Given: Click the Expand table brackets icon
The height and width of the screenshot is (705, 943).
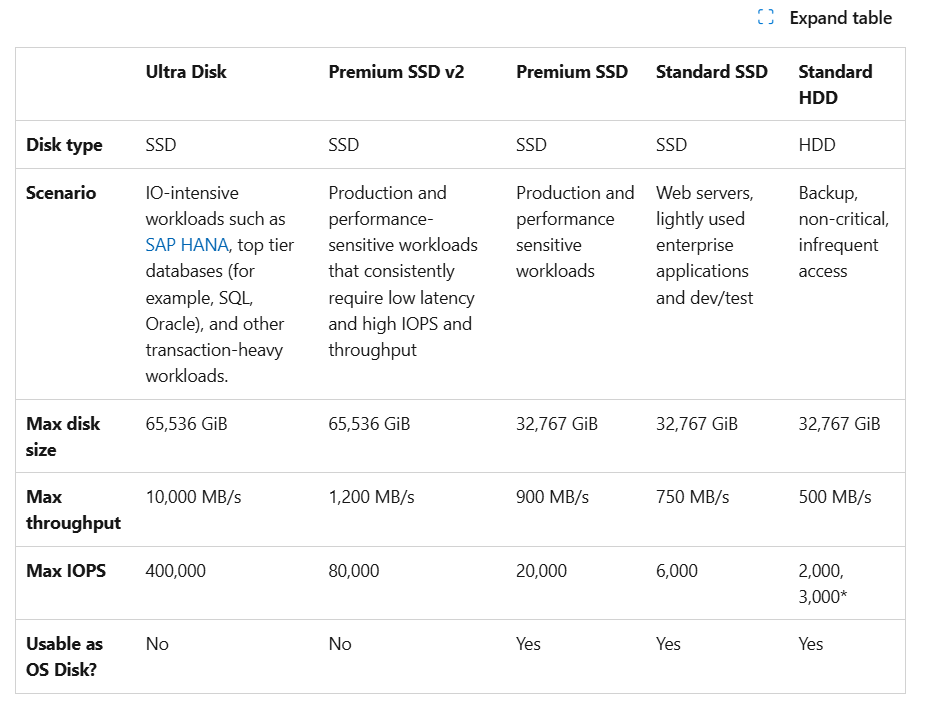Looking at the screenshot, I should [766, 18].
